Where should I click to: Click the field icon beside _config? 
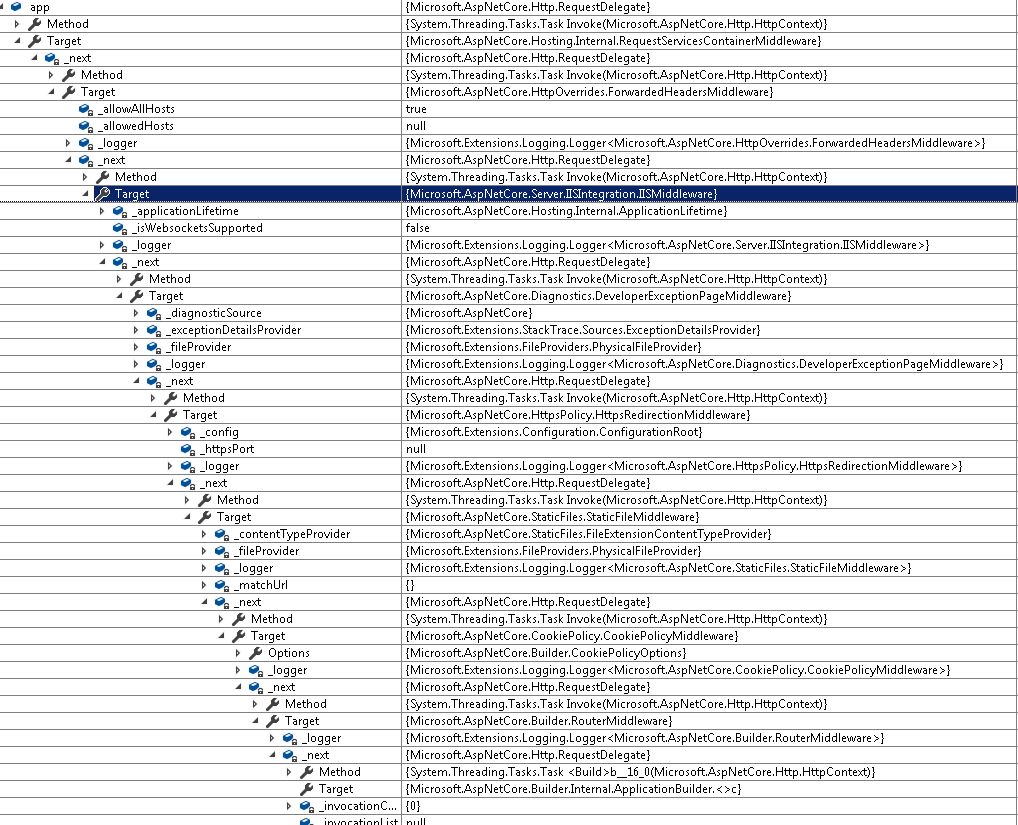(188, 432)
